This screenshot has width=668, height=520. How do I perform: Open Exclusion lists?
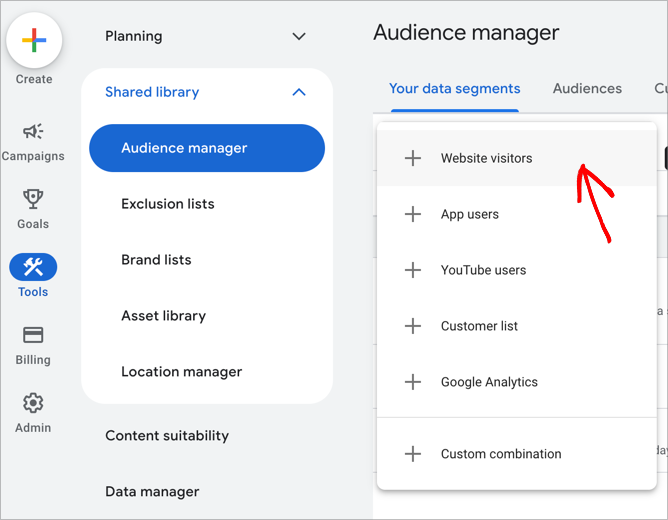[168, 204]
